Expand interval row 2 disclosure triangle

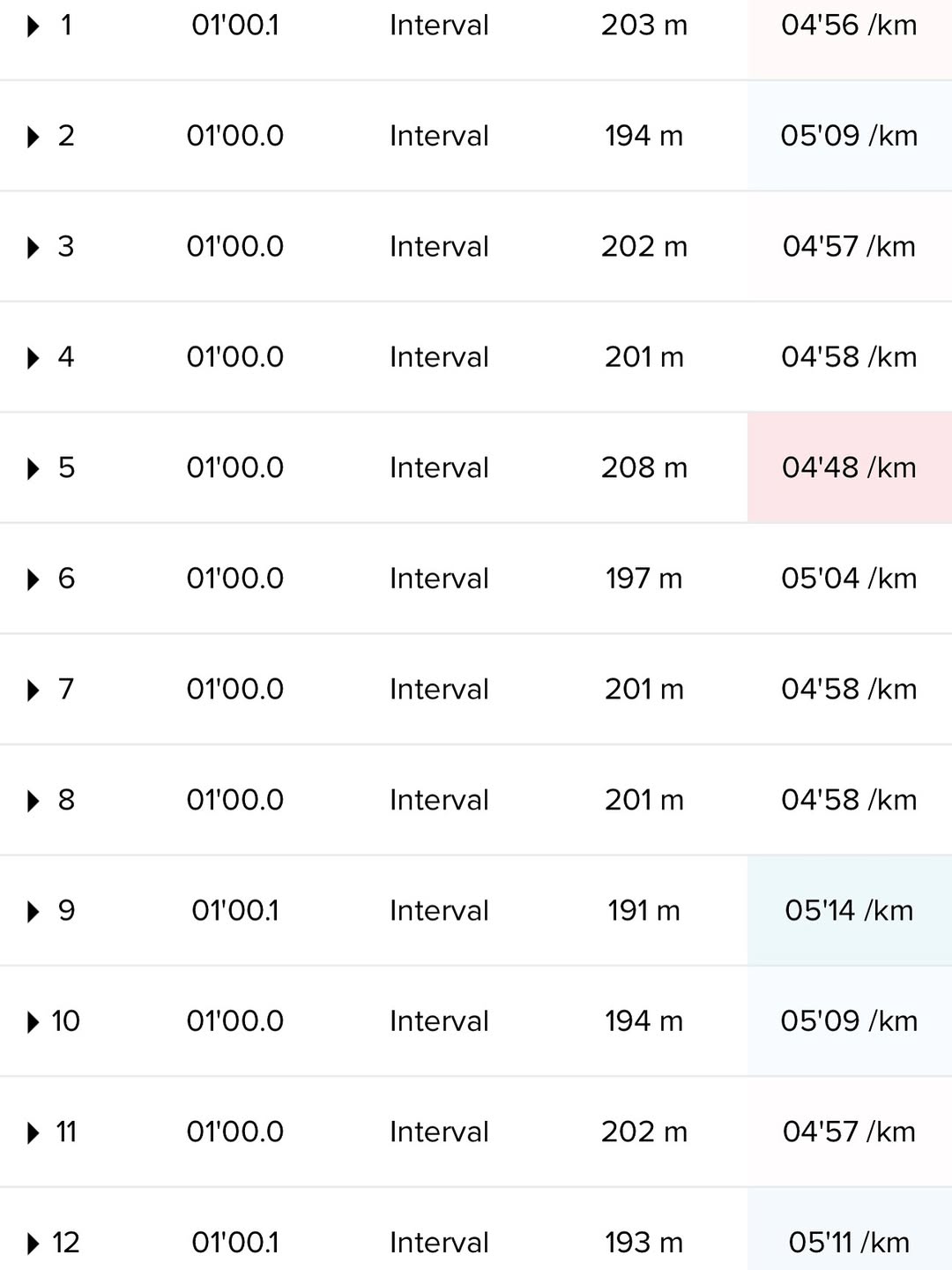coord(33,137)
